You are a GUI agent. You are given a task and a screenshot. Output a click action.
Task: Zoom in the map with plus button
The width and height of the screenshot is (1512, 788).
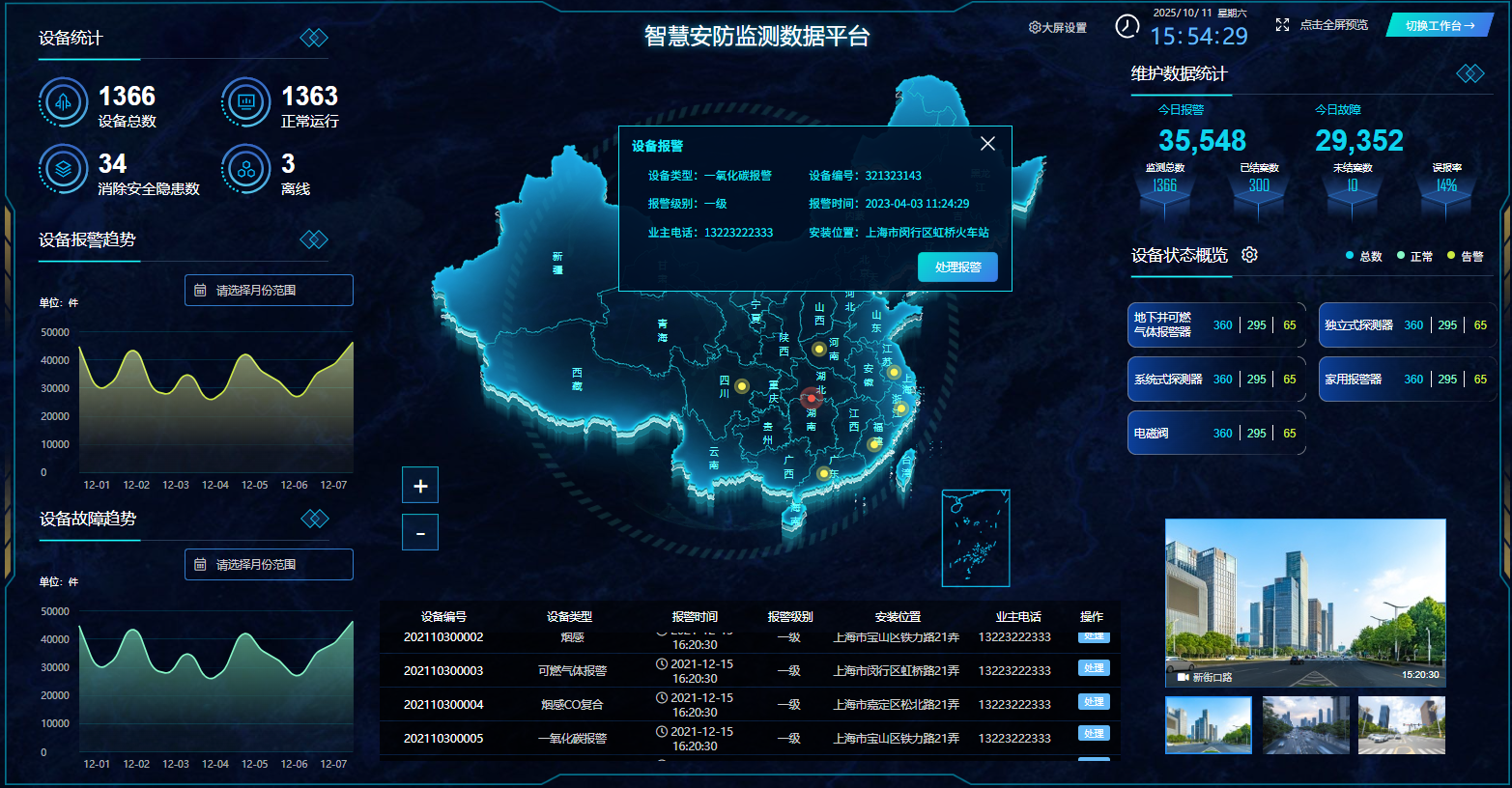420,485
